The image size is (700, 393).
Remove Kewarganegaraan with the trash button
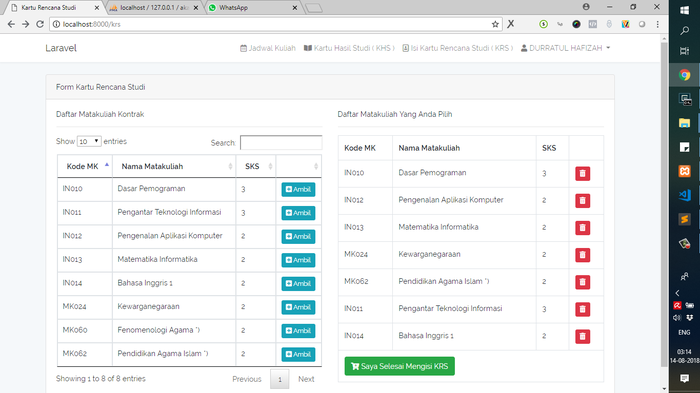tap(583, 255)
